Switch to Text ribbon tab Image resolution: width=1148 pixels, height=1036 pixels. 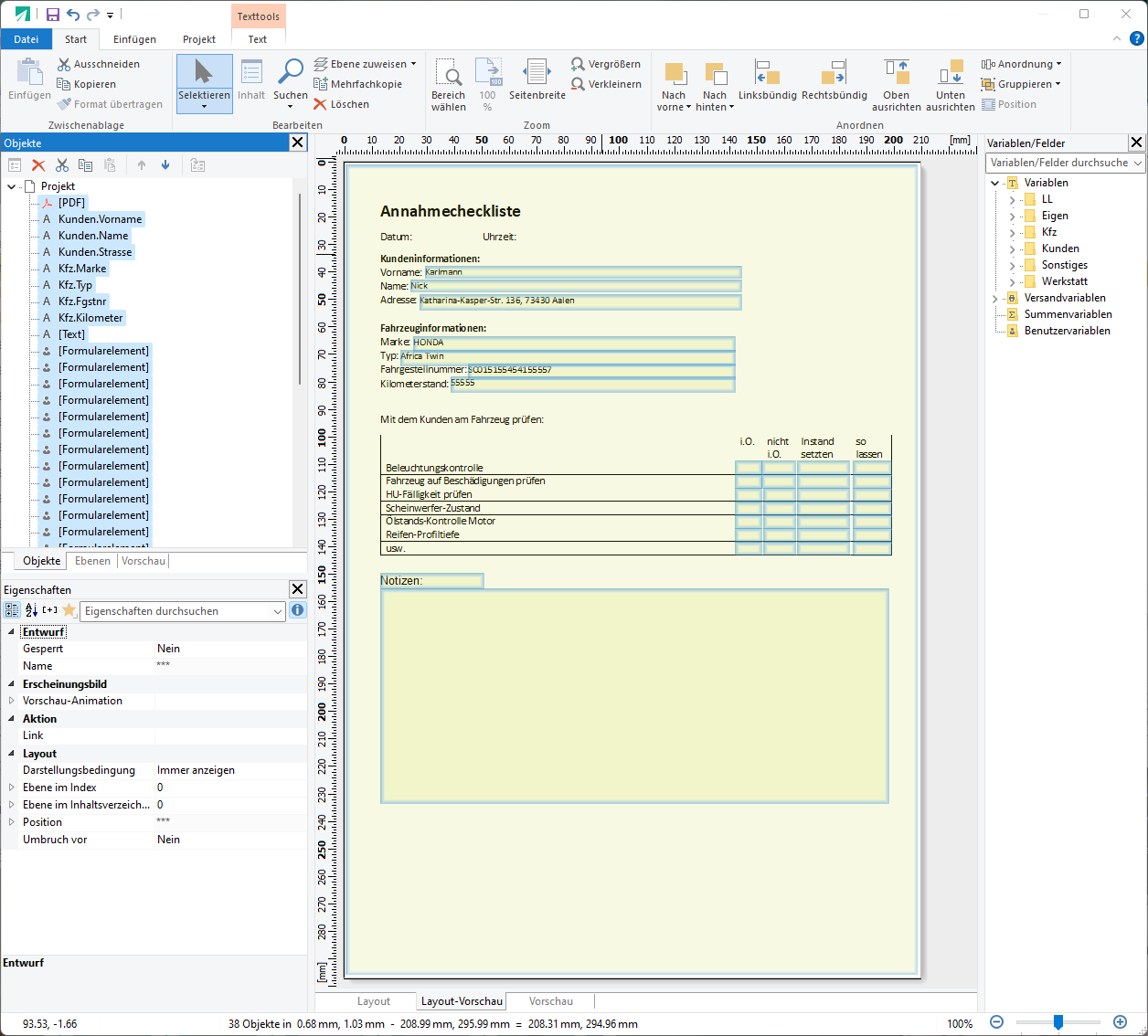[x=258, y=39]
